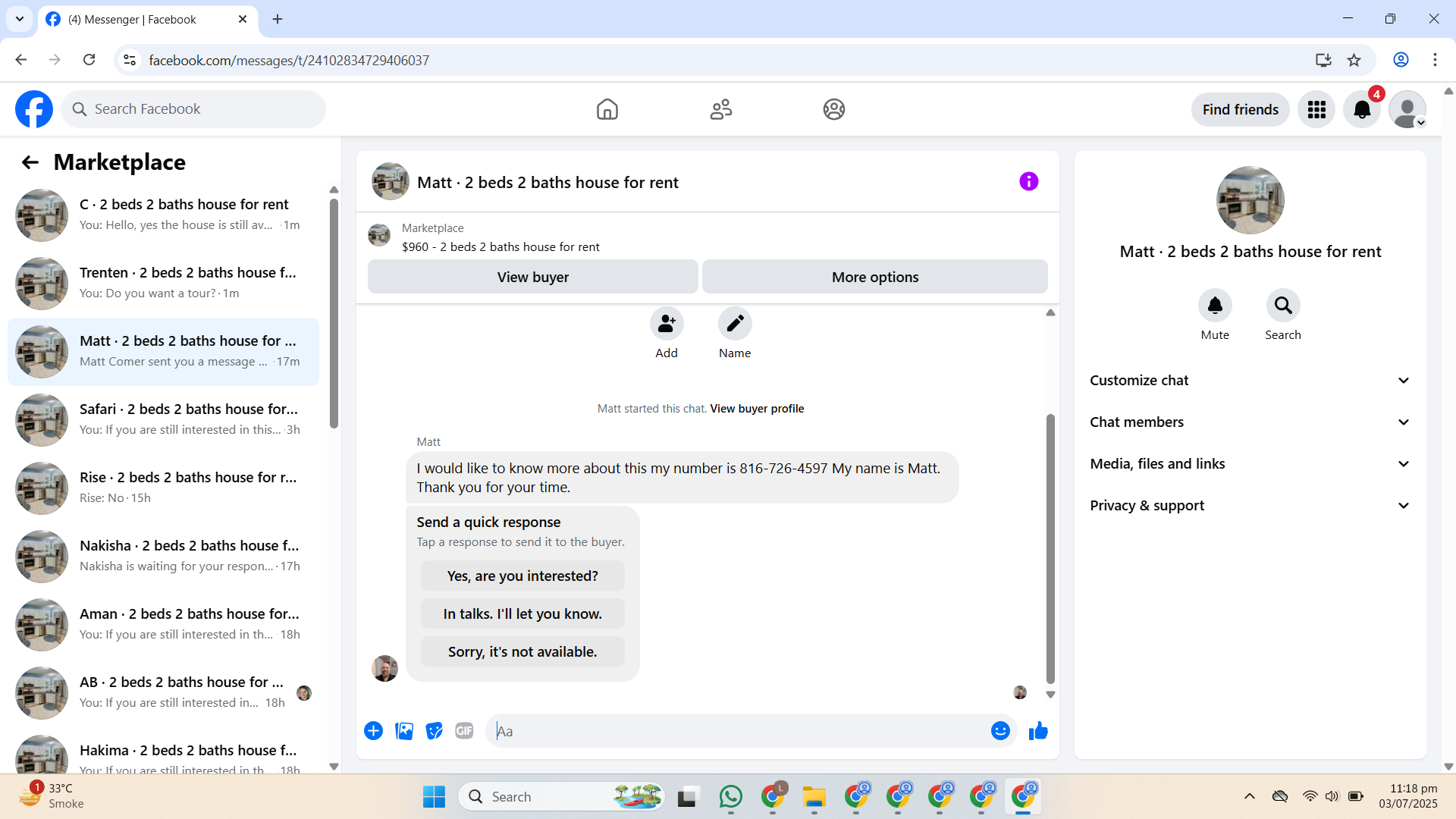Click the GIF chooser icon
Image resolution: width=1456 pixels, height=819 pixels.
coord(464,731)
